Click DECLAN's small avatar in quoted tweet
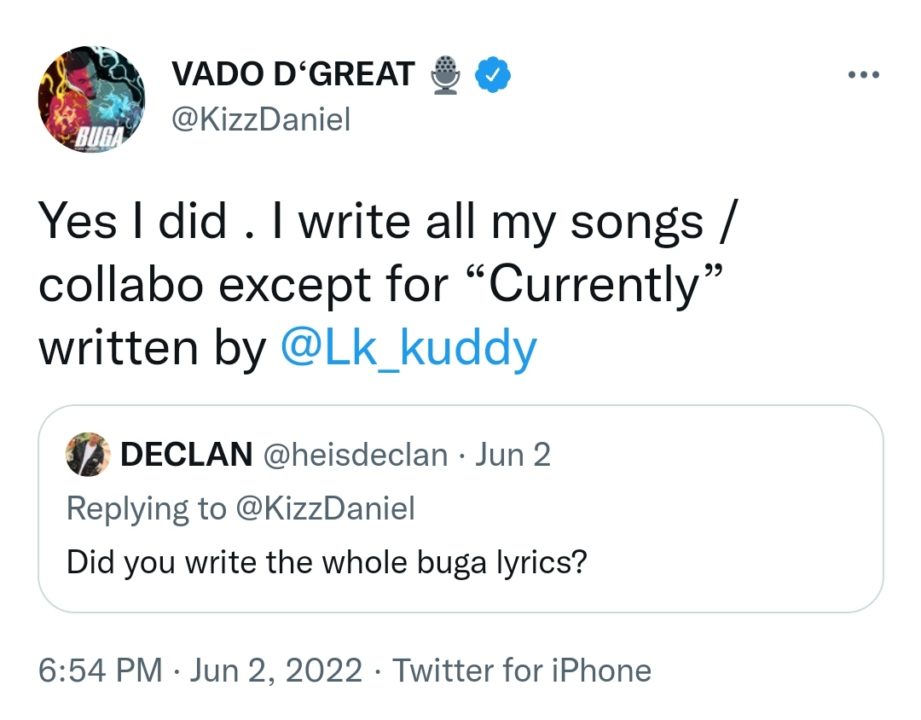This screenshot has height=720, width=921. (88, 455)
